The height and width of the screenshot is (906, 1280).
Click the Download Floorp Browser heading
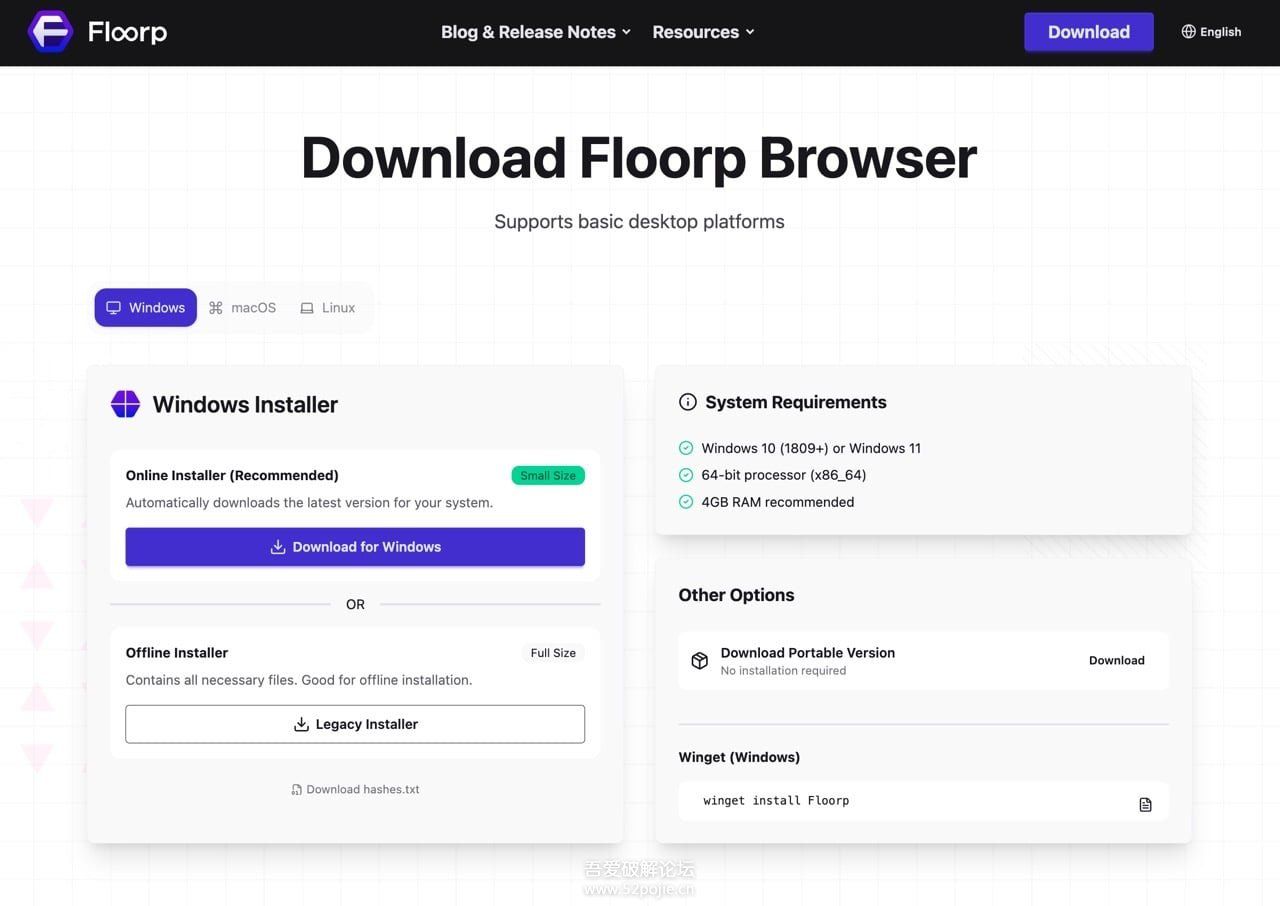[x=639, y=158]
